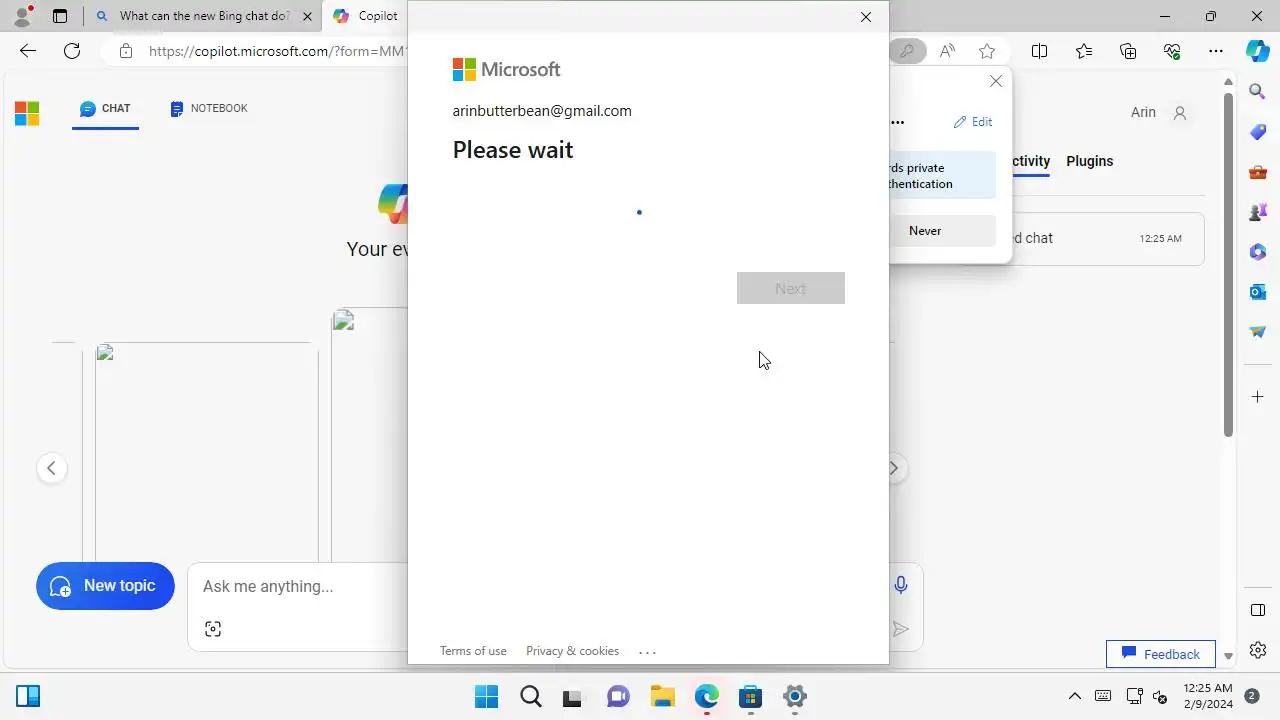
Task: Close the save password popup
Action: point(995,81)
